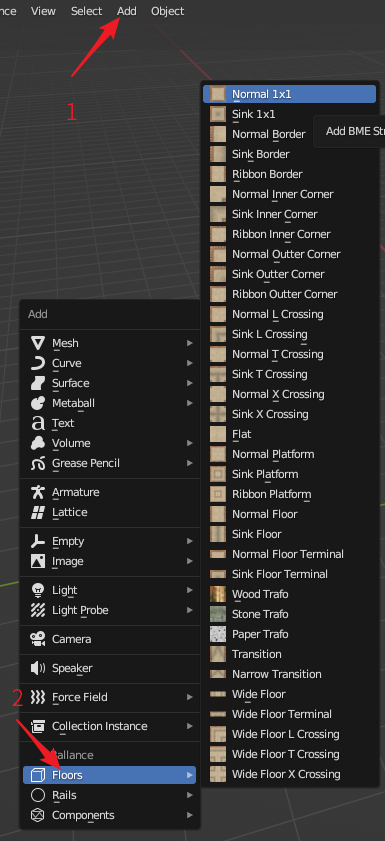Screen dimensions: 385x841
Task: Expand the Components submenu arrow
Action: 189,815
